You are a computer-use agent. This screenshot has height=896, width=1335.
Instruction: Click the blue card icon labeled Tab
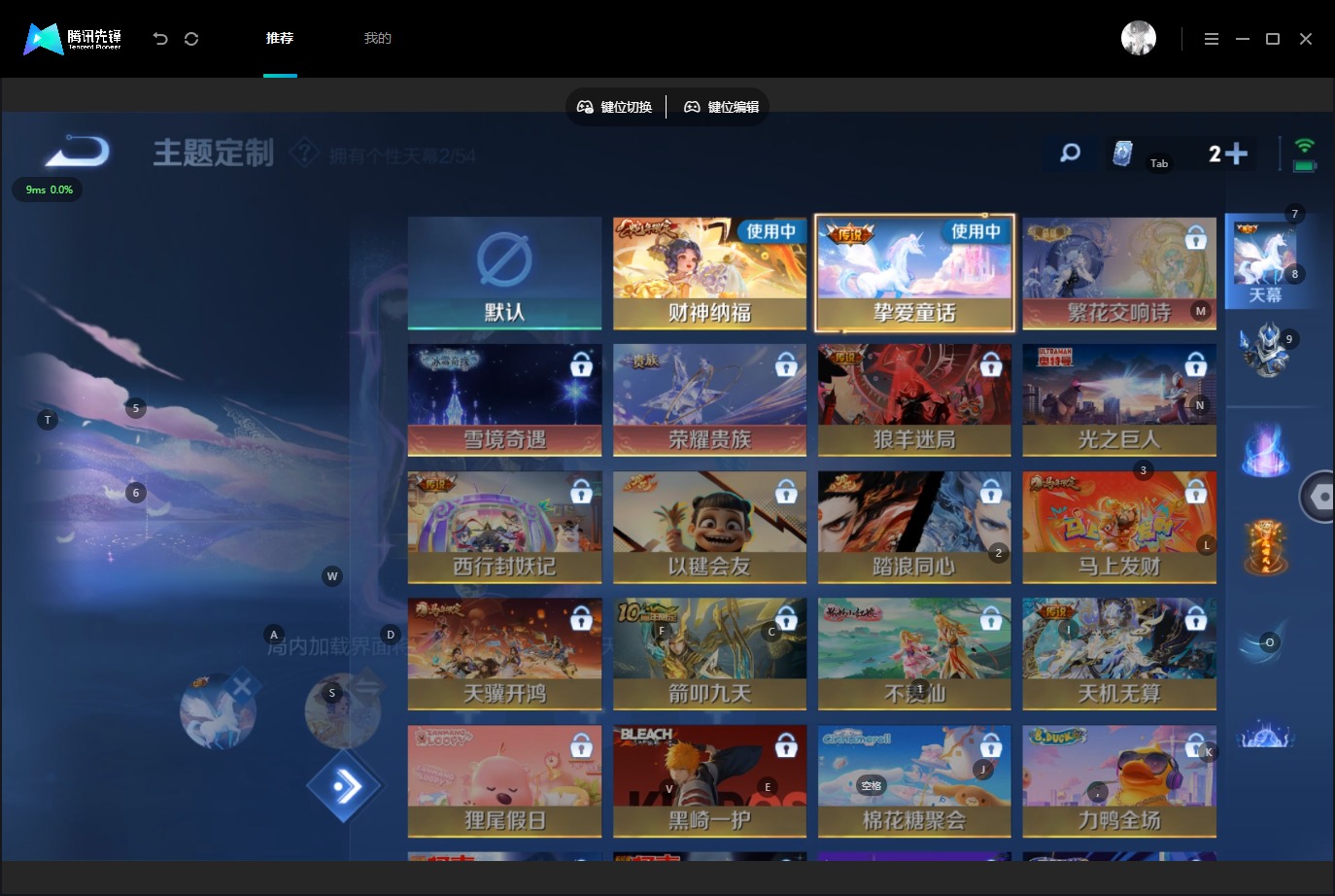[x=1122, y=154]
